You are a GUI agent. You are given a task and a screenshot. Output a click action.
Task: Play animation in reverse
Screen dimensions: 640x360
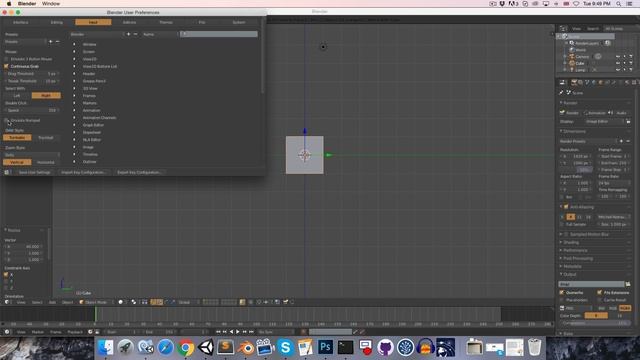(x=231, y=332)
